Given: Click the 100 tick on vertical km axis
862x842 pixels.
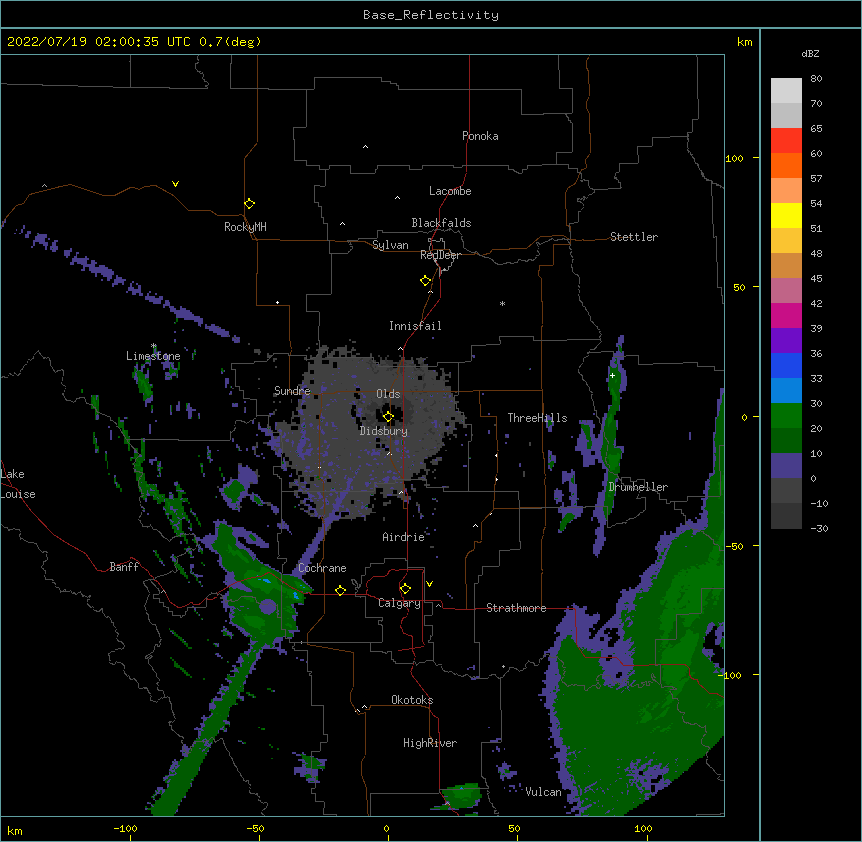Looking at the screenshot, I should [x=734, y=158].
